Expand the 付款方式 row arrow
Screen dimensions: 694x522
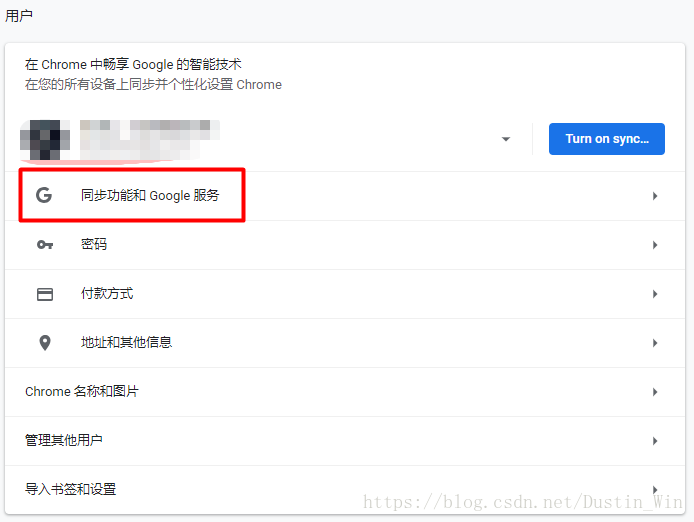(x=655, y=294)
